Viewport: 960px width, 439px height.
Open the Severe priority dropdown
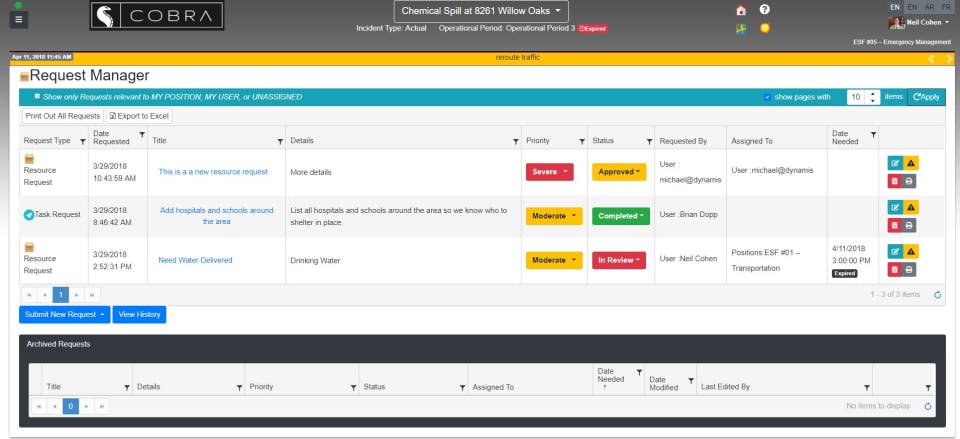(549, 172)
